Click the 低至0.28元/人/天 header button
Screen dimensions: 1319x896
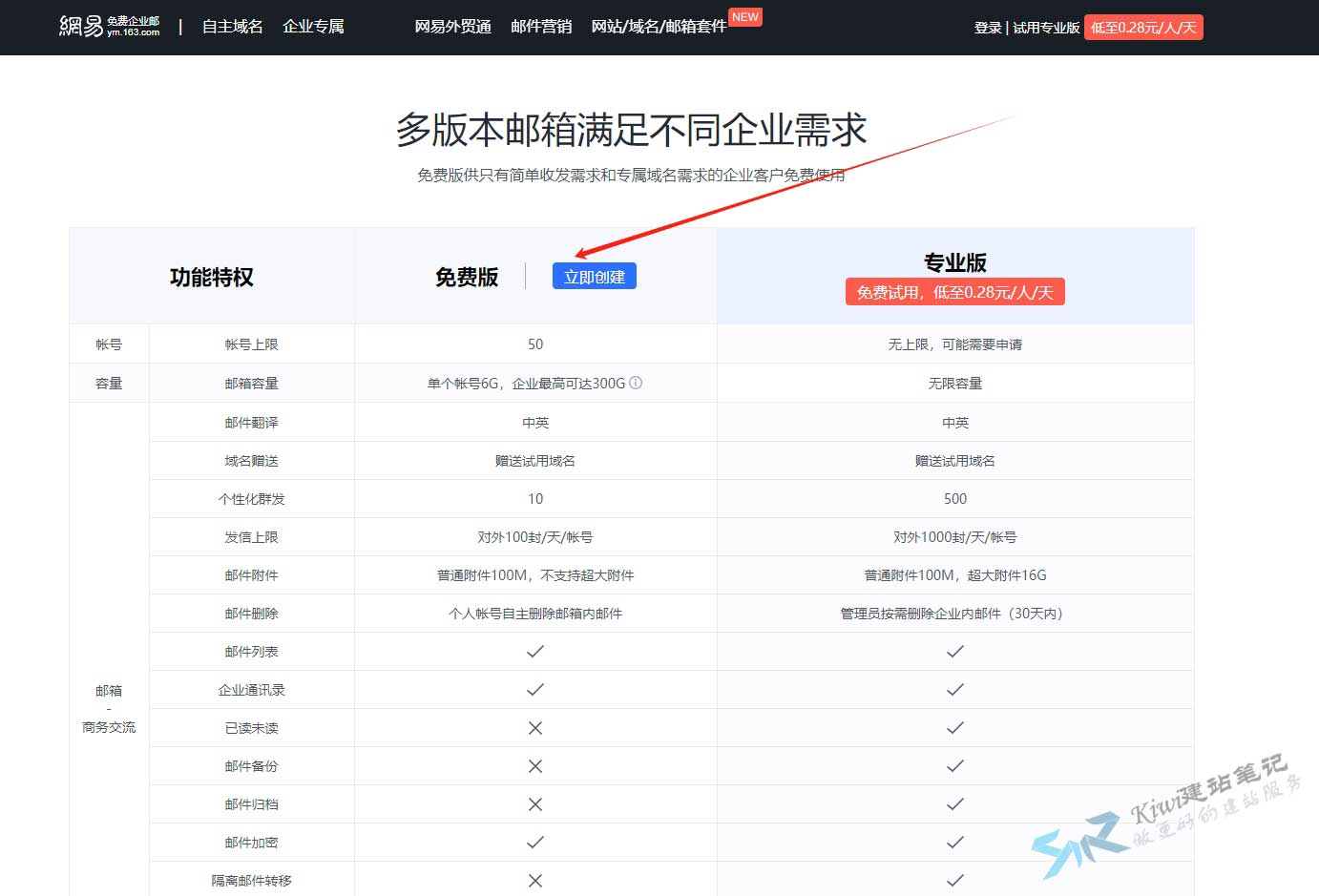[1143, 28]
